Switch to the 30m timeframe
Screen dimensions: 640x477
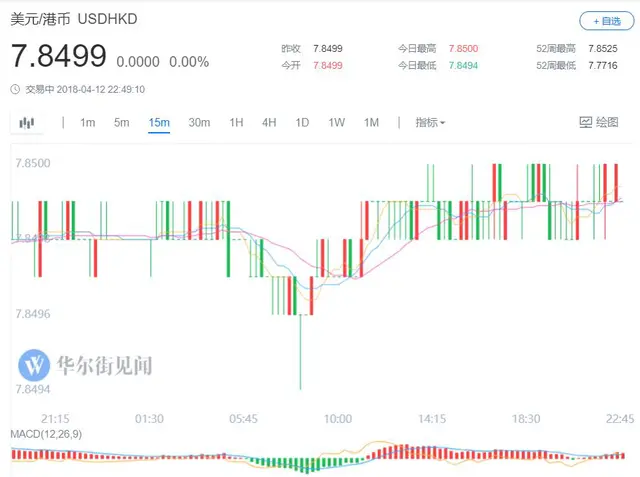point(199,122)
